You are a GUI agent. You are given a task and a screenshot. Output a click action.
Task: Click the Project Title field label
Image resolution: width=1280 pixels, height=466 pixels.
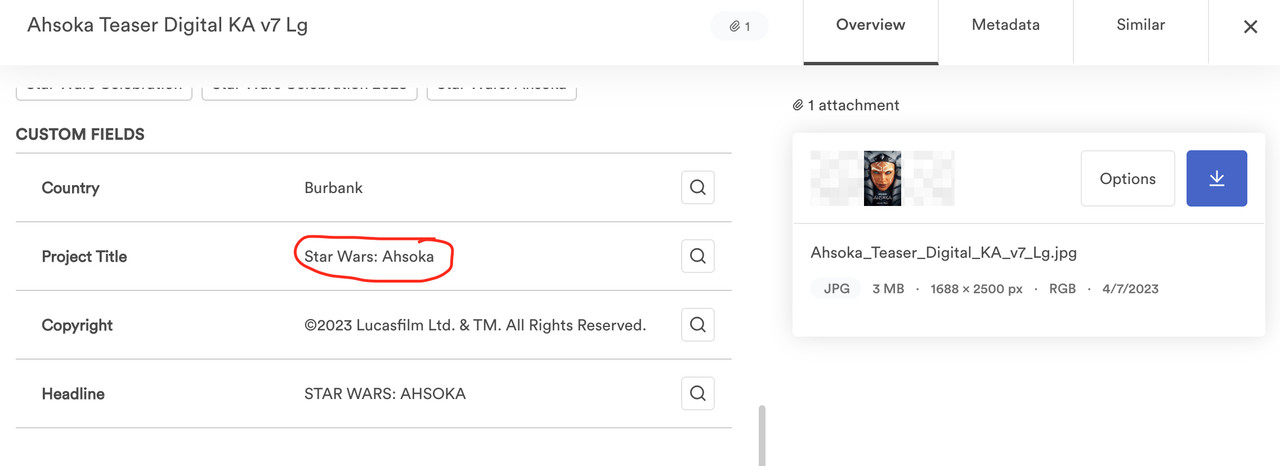pos(84,257)
